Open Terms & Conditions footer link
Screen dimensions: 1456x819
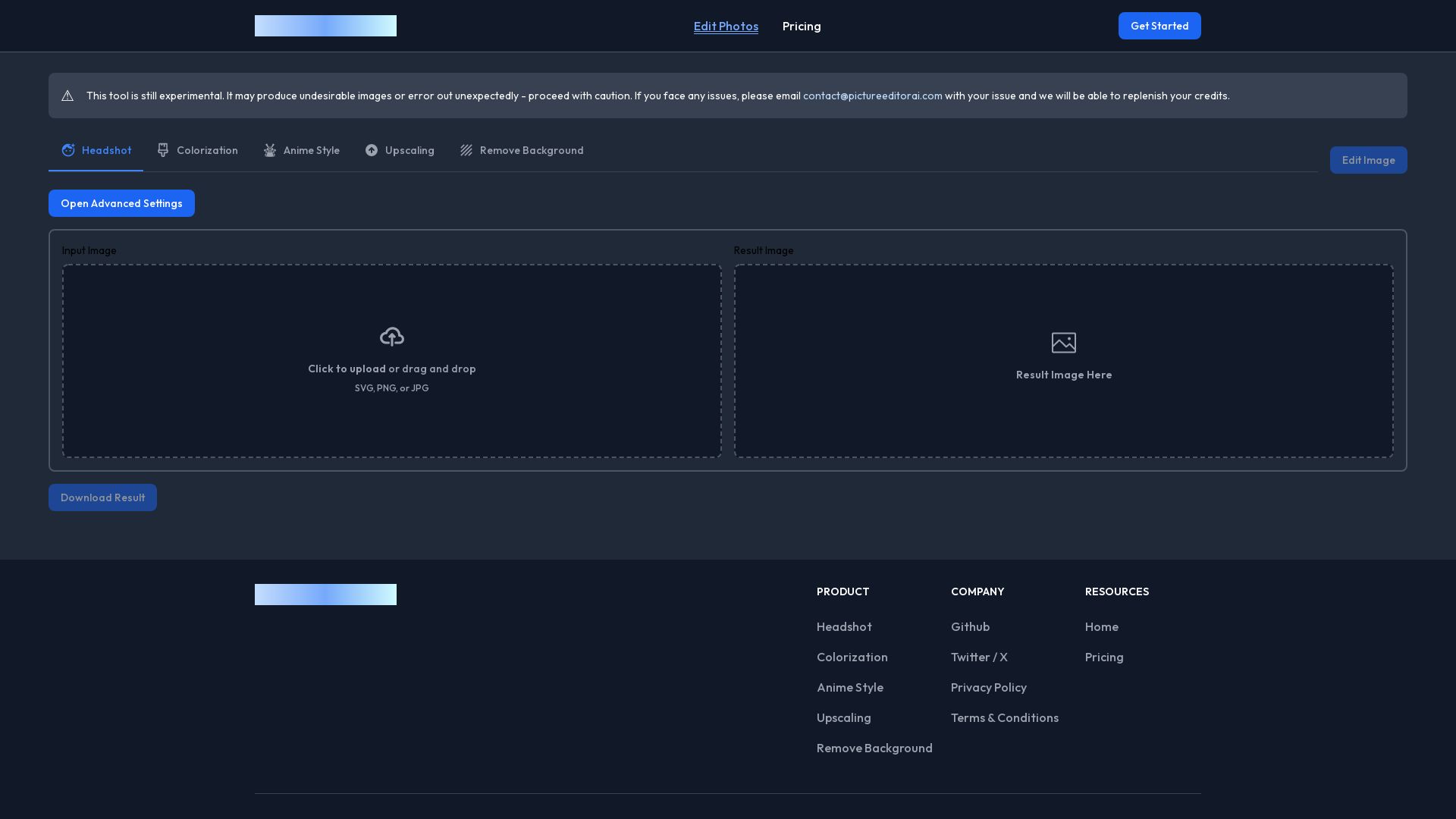[1004, 718]
